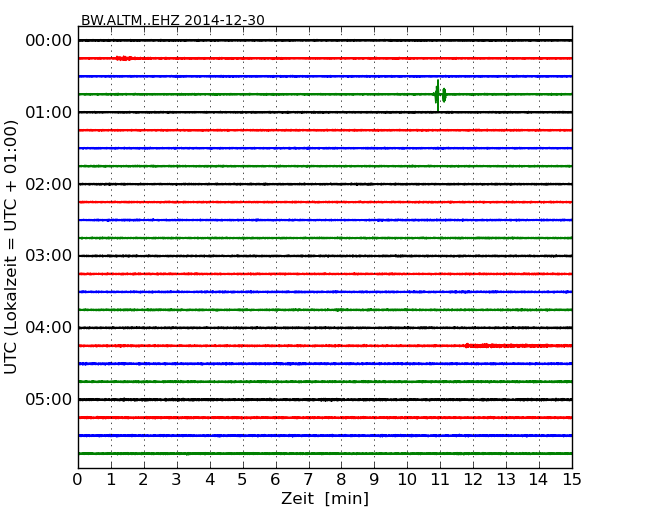Click x-axis tick label 6
Image resolution: width=650 pixels, height=520 pixels.
coord(276,479)
